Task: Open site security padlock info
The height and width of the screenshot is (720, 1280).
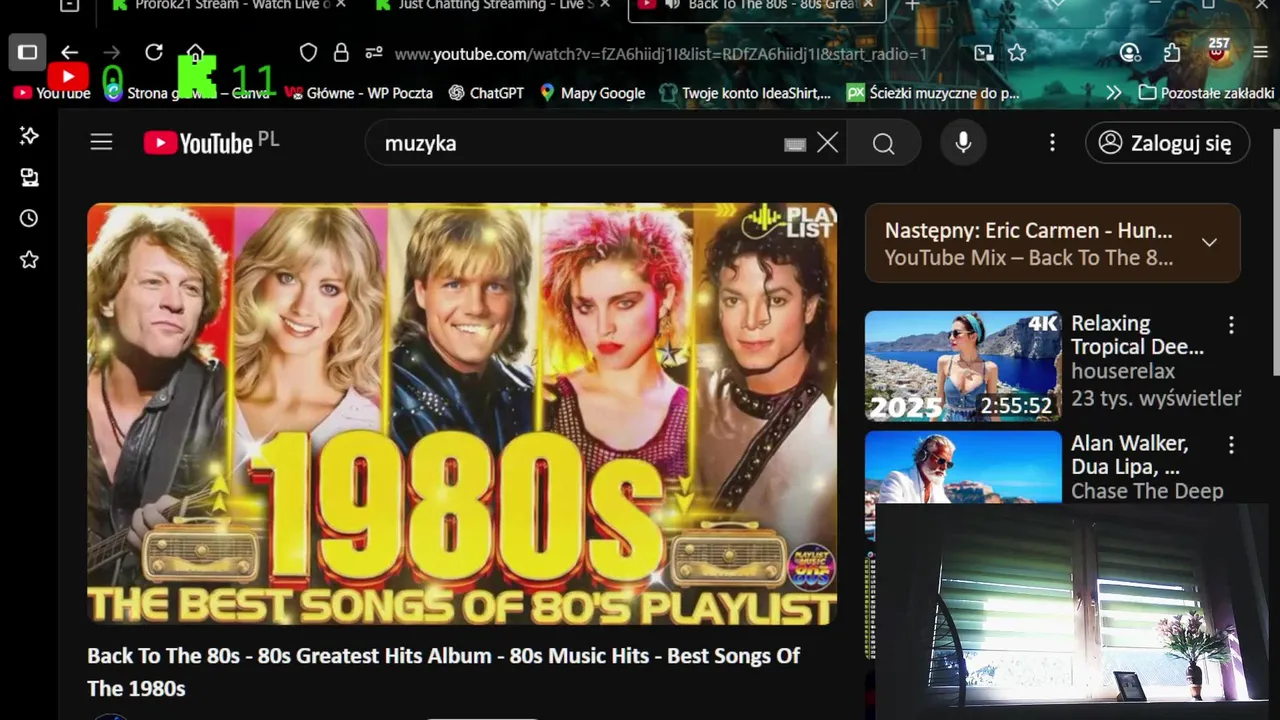Action: click(x=341, y=53)
